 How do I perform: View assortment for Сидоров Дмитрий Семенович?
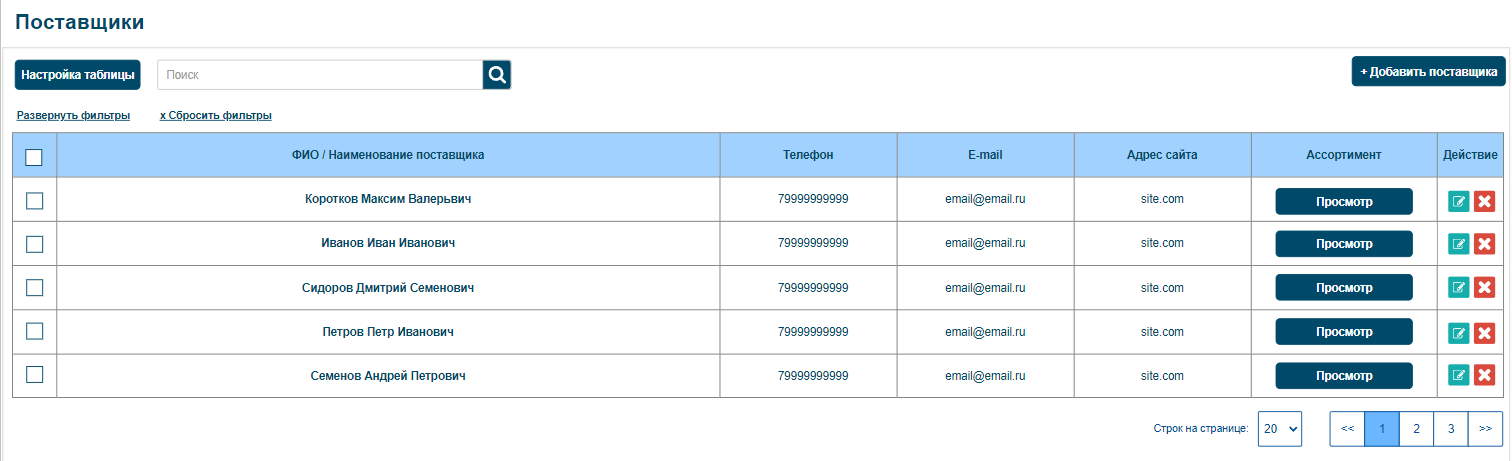[1344, 288]
